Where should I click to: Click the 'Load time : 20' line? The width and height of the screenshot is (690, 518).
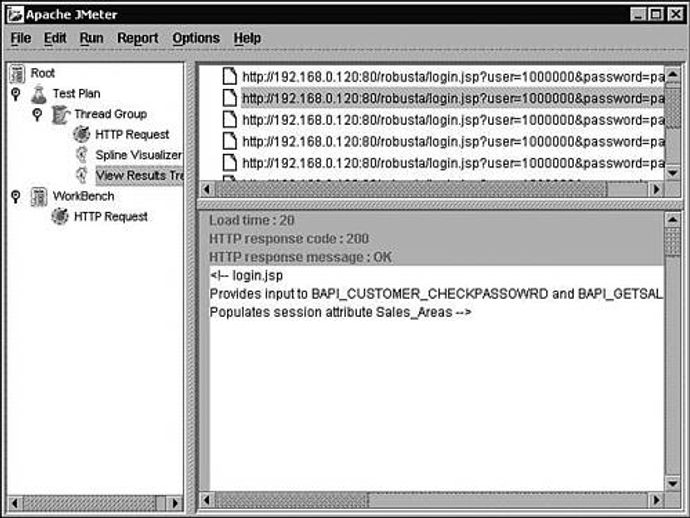252,220
